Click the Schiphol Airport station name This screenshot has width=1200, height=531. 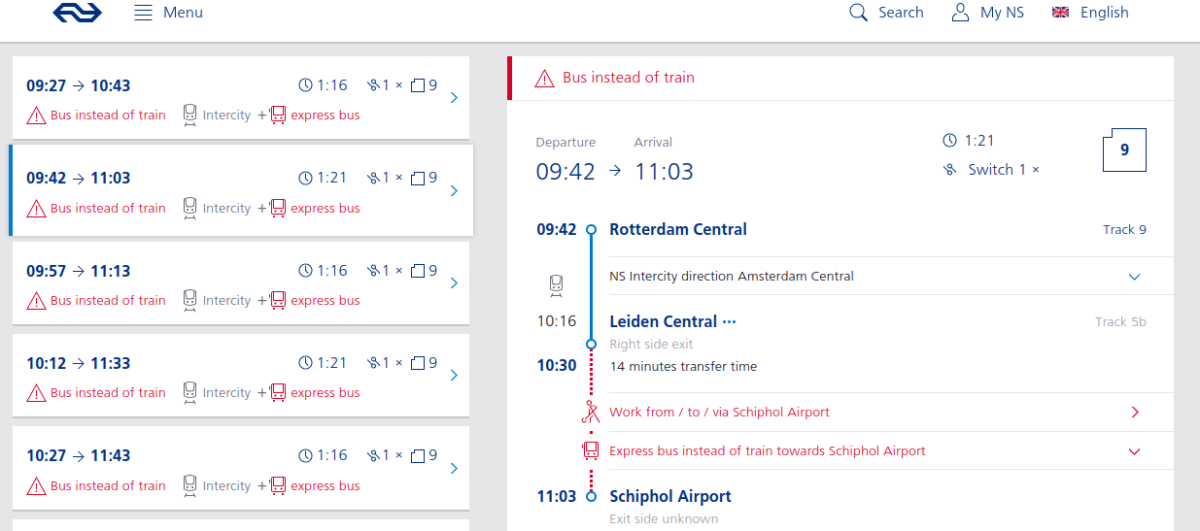[670, 496]
